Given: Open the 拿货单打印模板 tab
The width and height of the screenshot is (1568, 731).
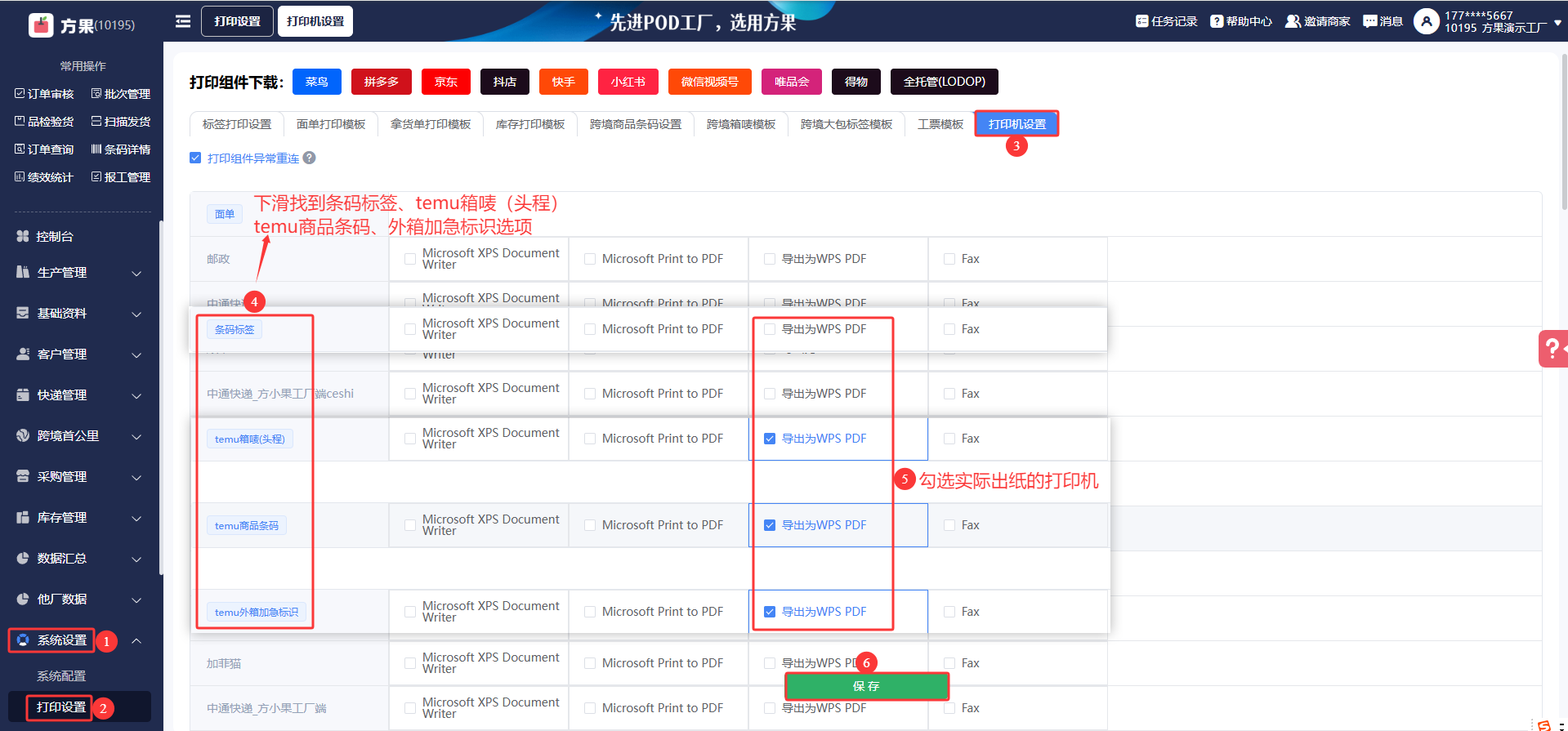Looking at the screenshot, I should 431,124.
